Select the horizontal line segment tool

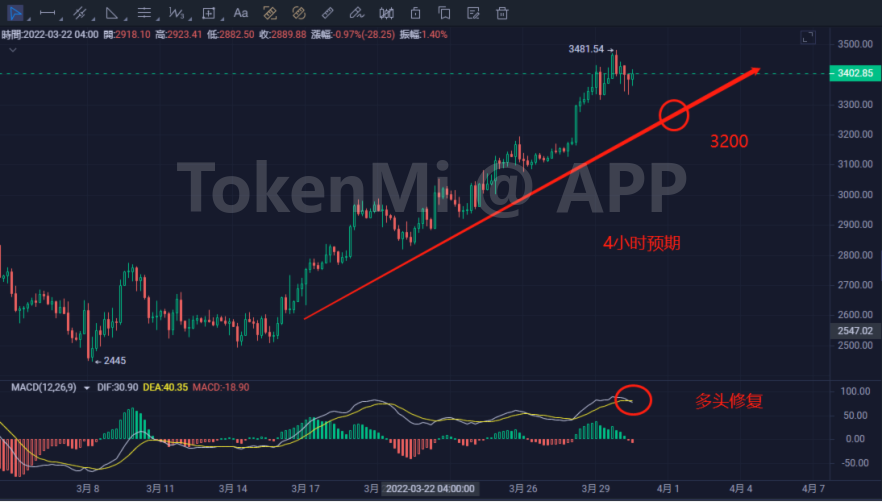(x=47, y=12)
